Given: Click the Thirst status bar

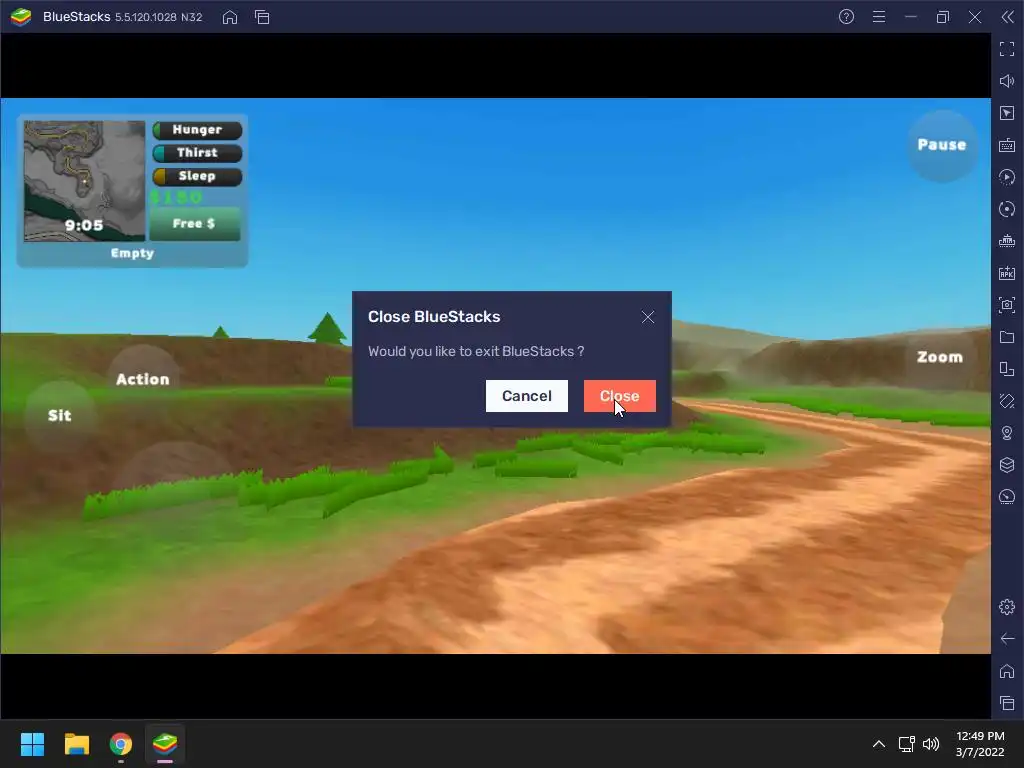Looking at the screenshot, I should (197, 153).
